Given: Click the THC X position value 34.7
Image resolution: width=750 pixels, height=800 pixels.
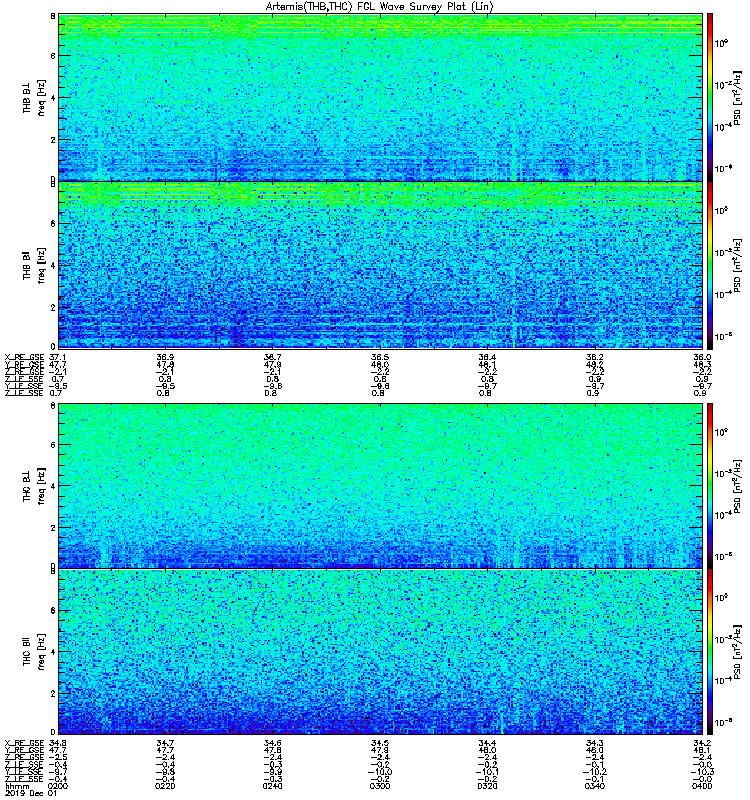Looking at the screenshot, I should [164, 743].
